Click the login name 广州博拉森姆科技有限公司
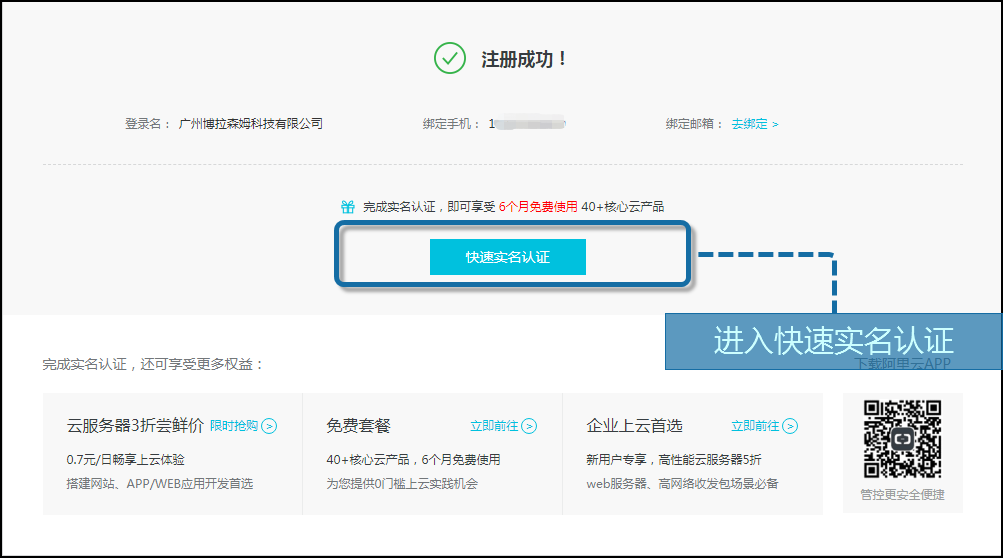This screenshot has height=558, width=1003. [250, 124]
